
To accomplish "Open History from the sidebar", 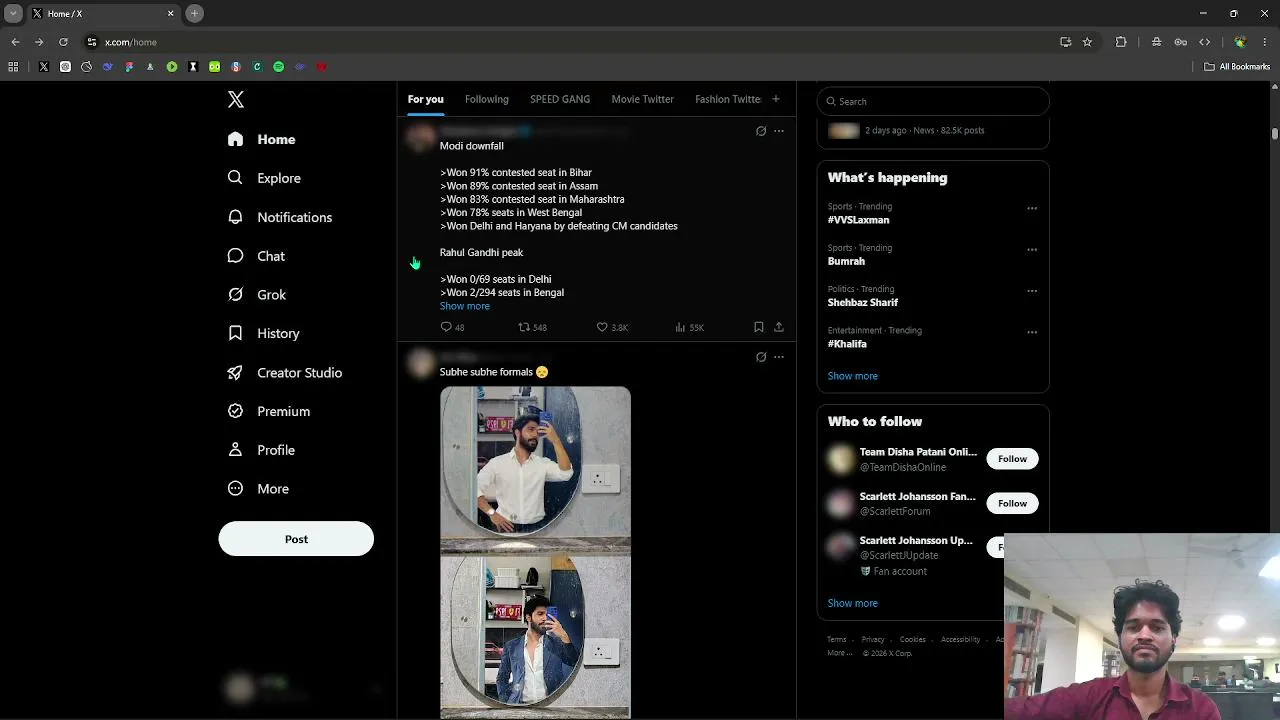I will 263,333.
